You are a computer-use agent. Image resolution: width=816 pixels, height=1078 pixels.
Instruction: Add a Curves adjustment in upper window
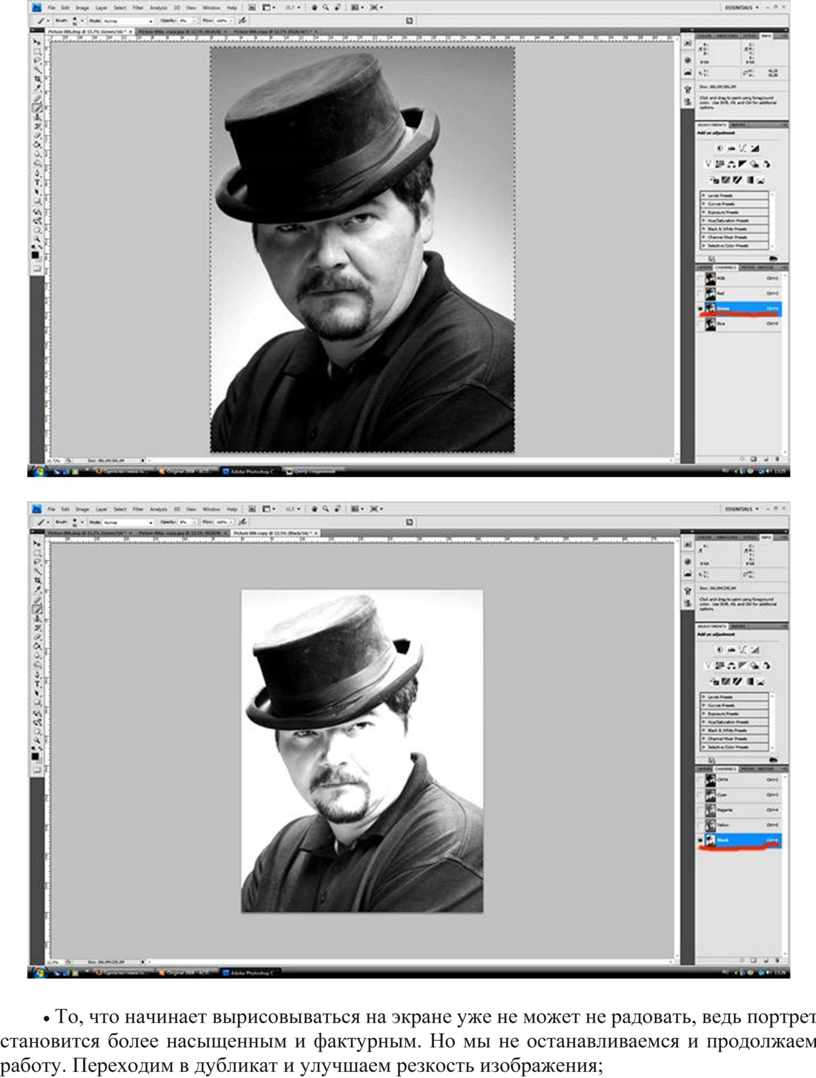point(743,148)
